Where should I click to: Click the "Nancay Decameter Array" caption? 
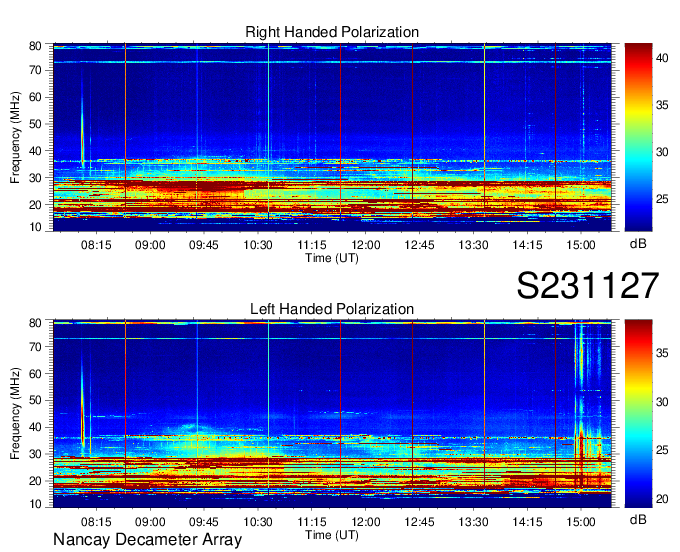point(147,540)
